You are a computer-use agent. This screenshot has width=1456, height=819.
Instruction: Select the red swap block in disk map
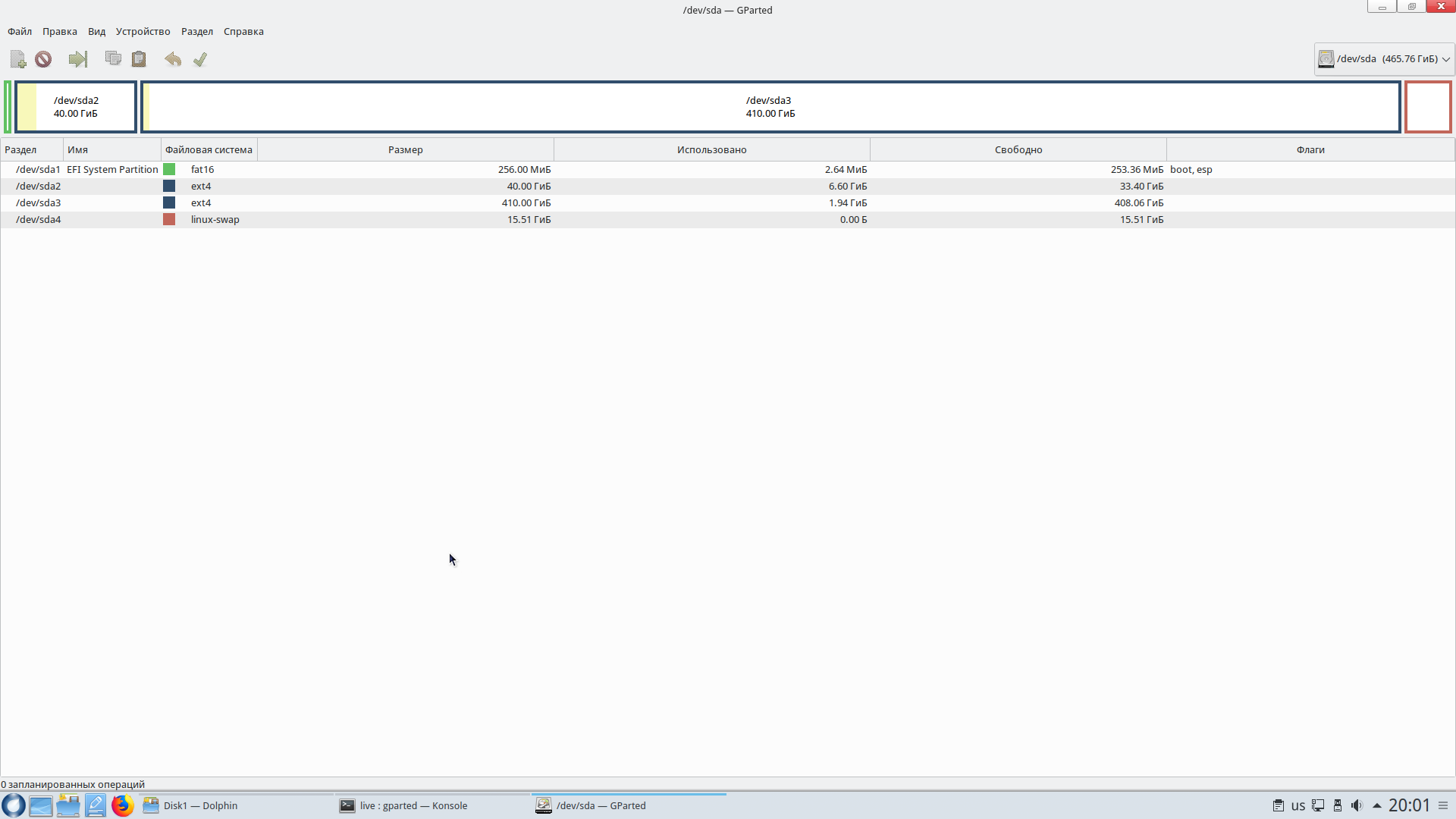point(1428,107)
